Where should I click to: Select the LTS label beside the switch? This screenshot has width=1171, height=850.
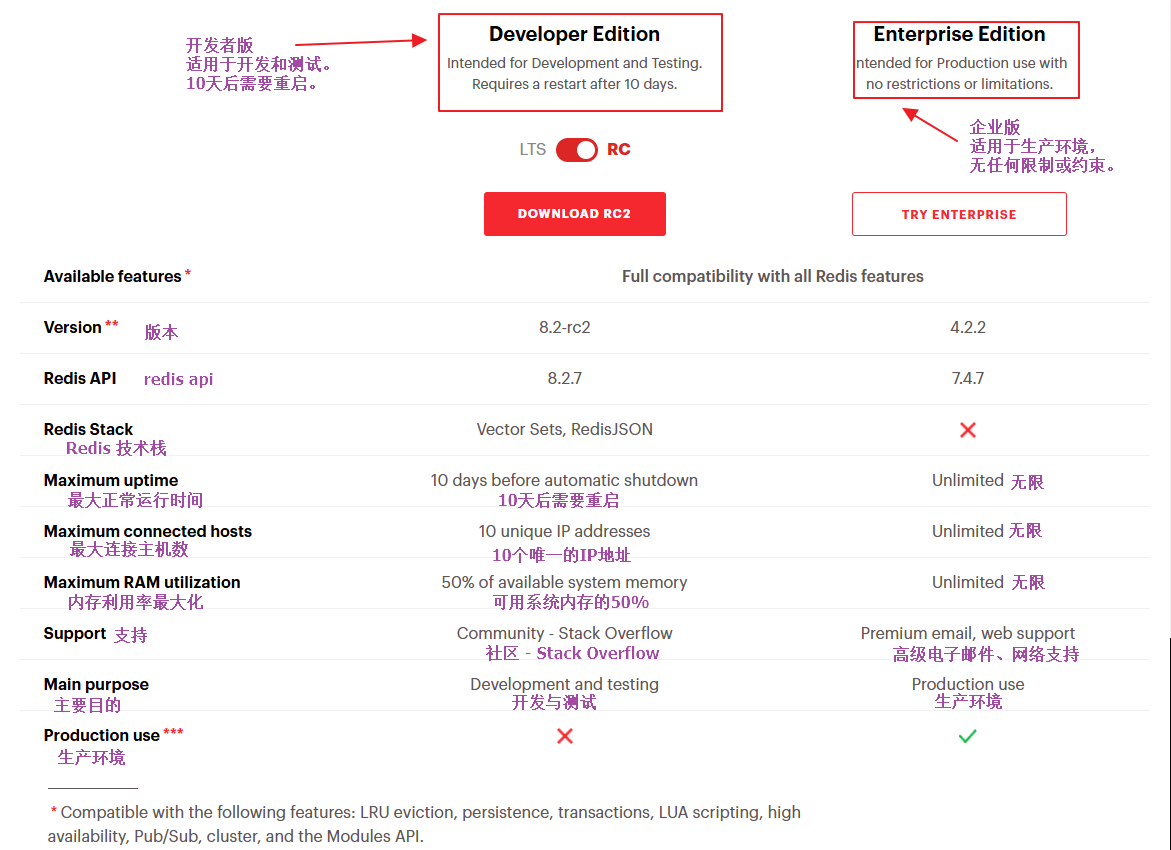point(532,149)
